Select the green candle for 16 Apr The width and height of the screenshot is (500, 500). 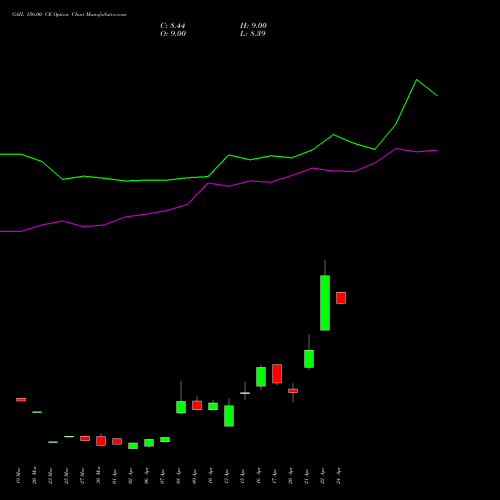261,377
